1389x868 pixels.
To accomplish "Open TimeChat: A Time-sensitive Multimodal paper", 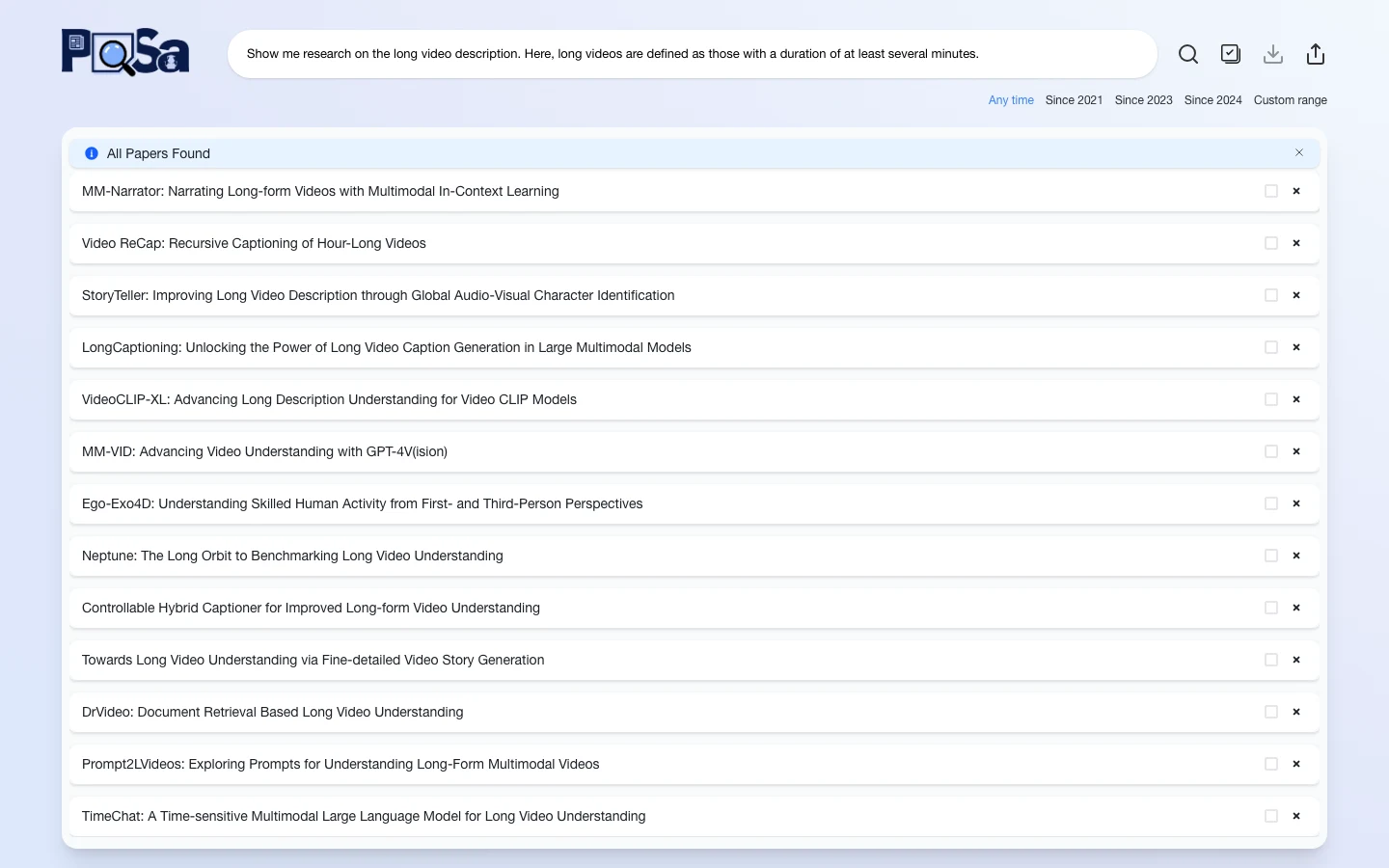I will coord(364,816).
